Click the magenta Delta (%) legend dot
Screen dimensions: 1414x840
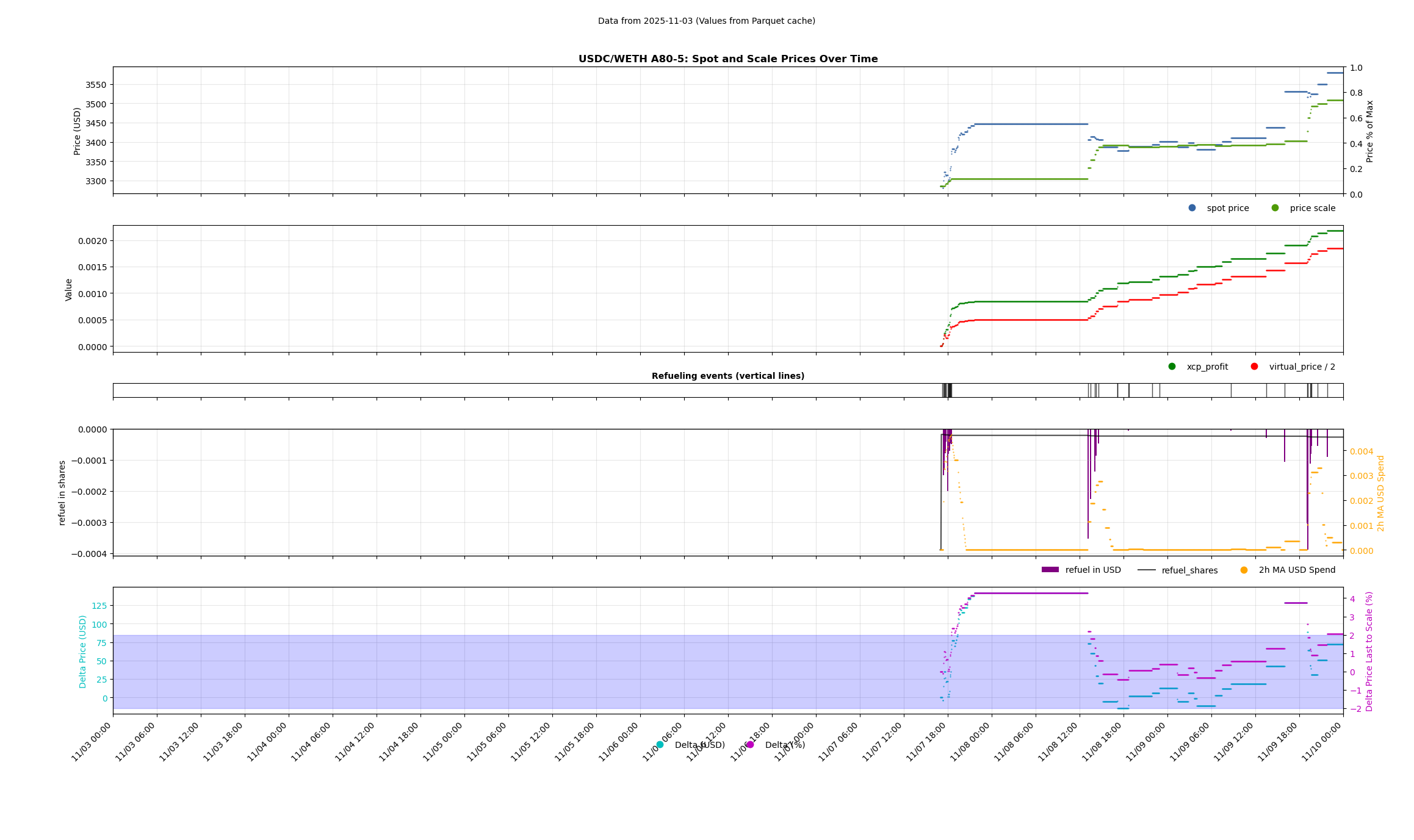750,745
